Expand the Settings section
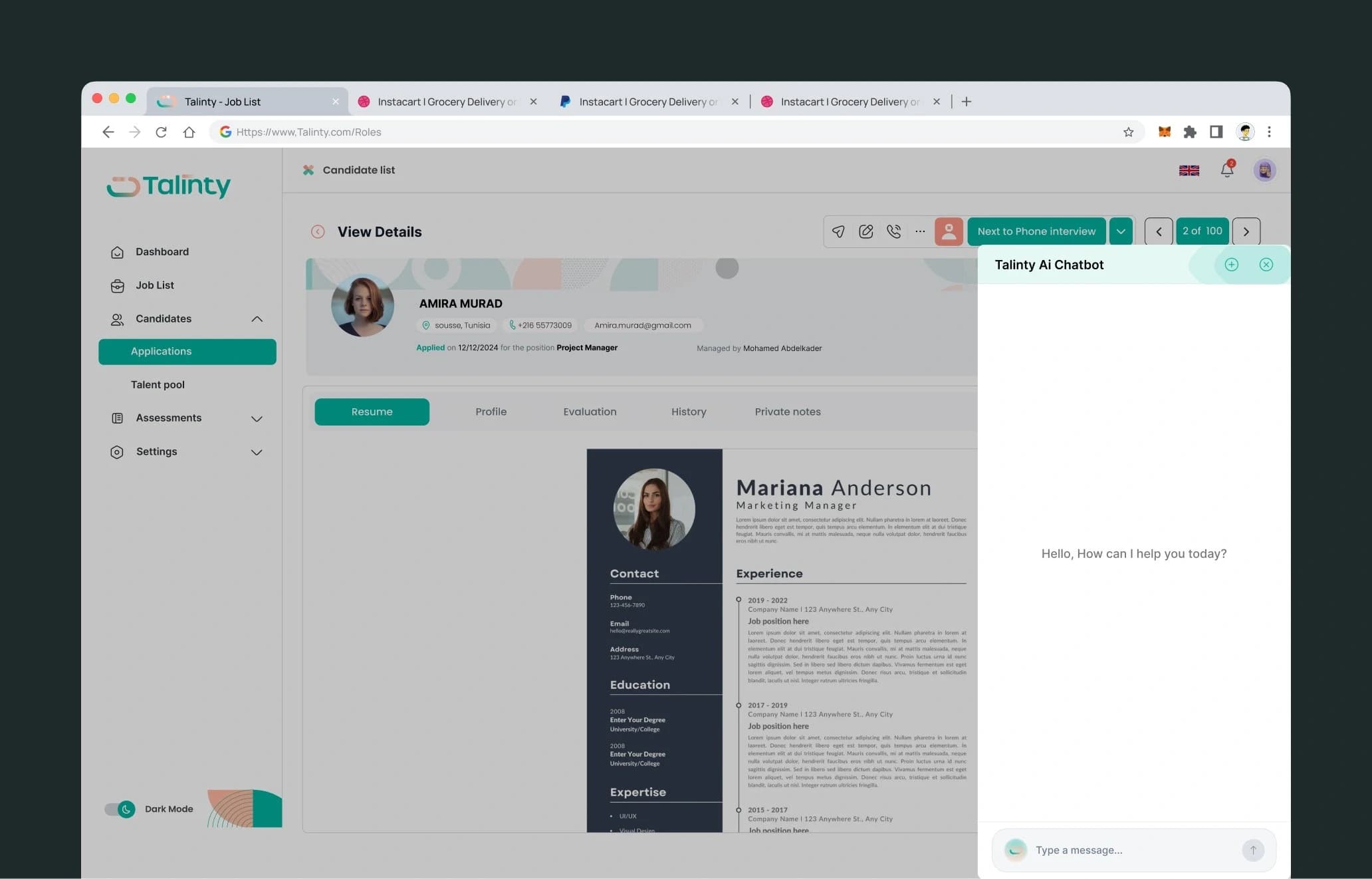The width and height of the screenshot is (1372, 879). point(257,452)
